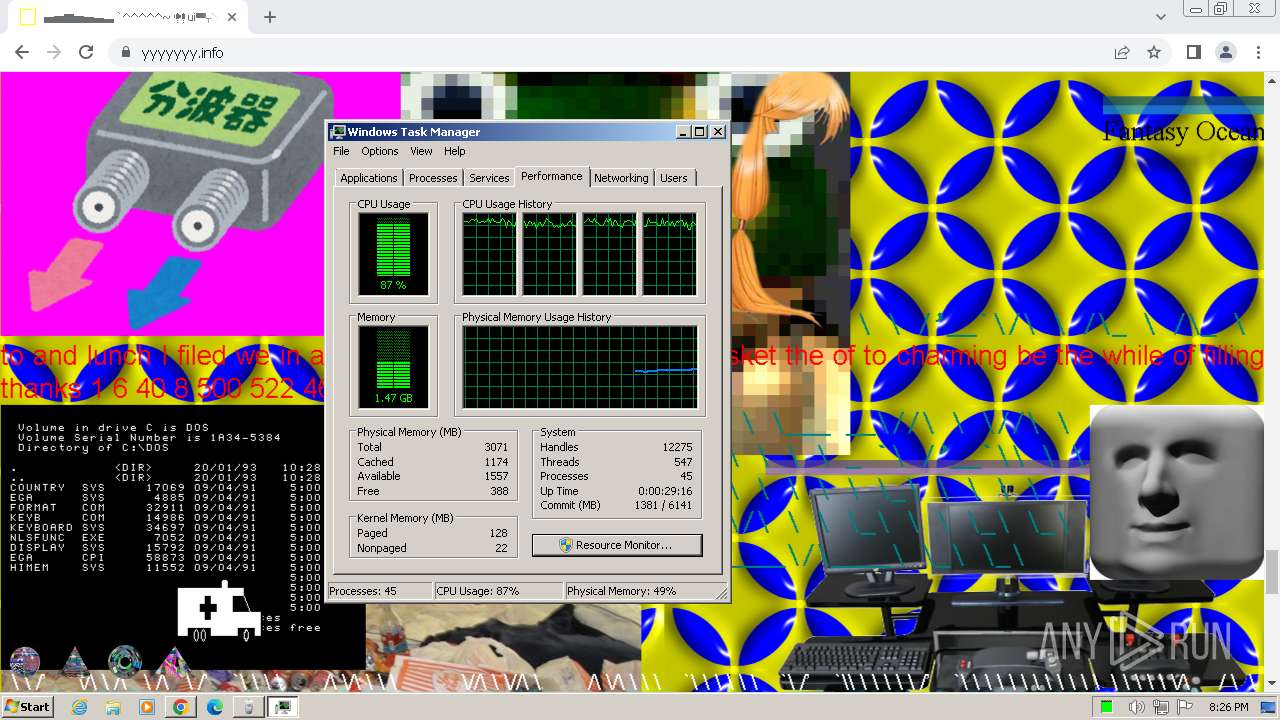Click the Handles value 12275
Image resolution: width=1280 pixels, height=720 pixels.
(677, 447)
